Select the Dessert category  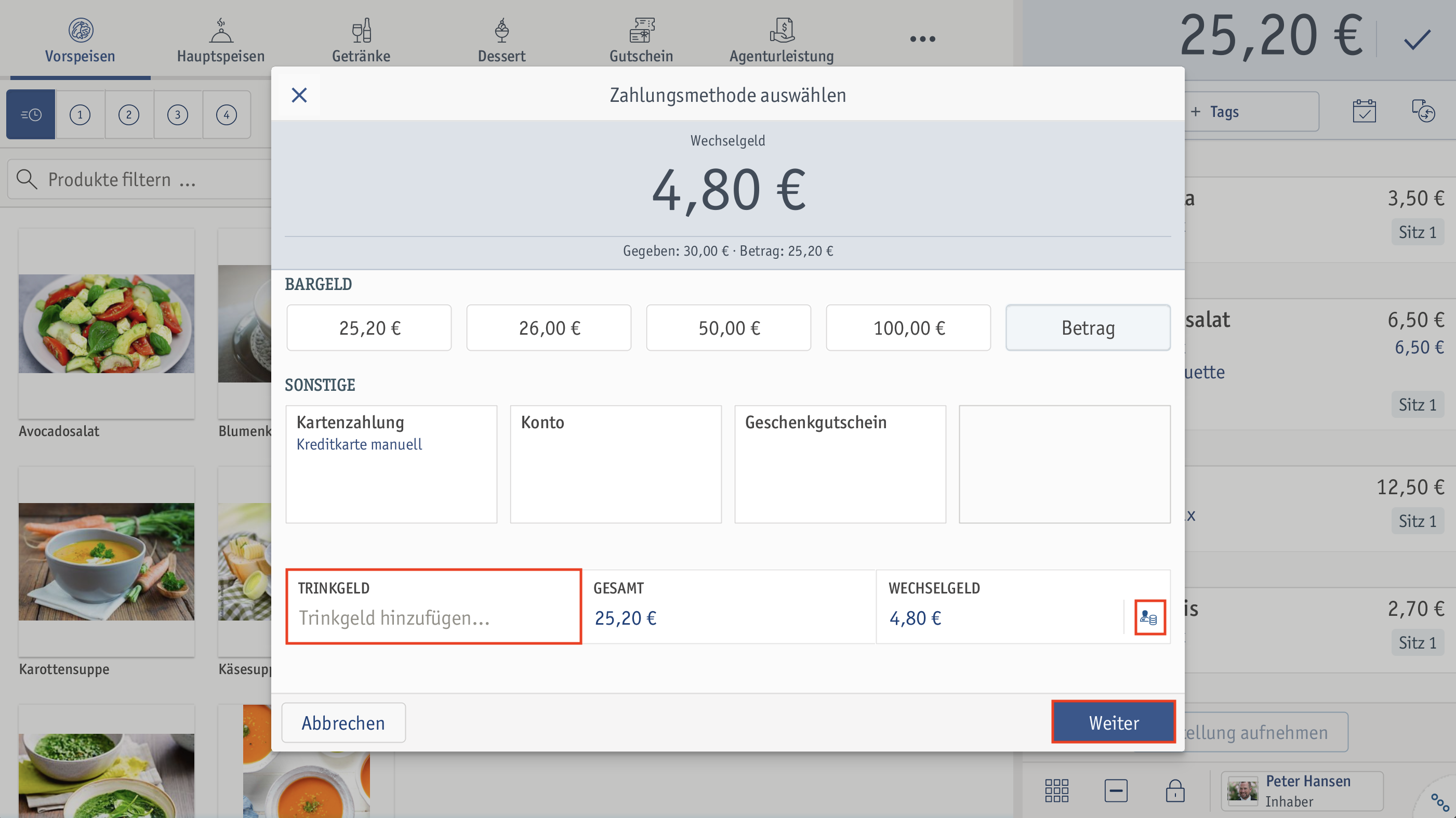[501, 39]
